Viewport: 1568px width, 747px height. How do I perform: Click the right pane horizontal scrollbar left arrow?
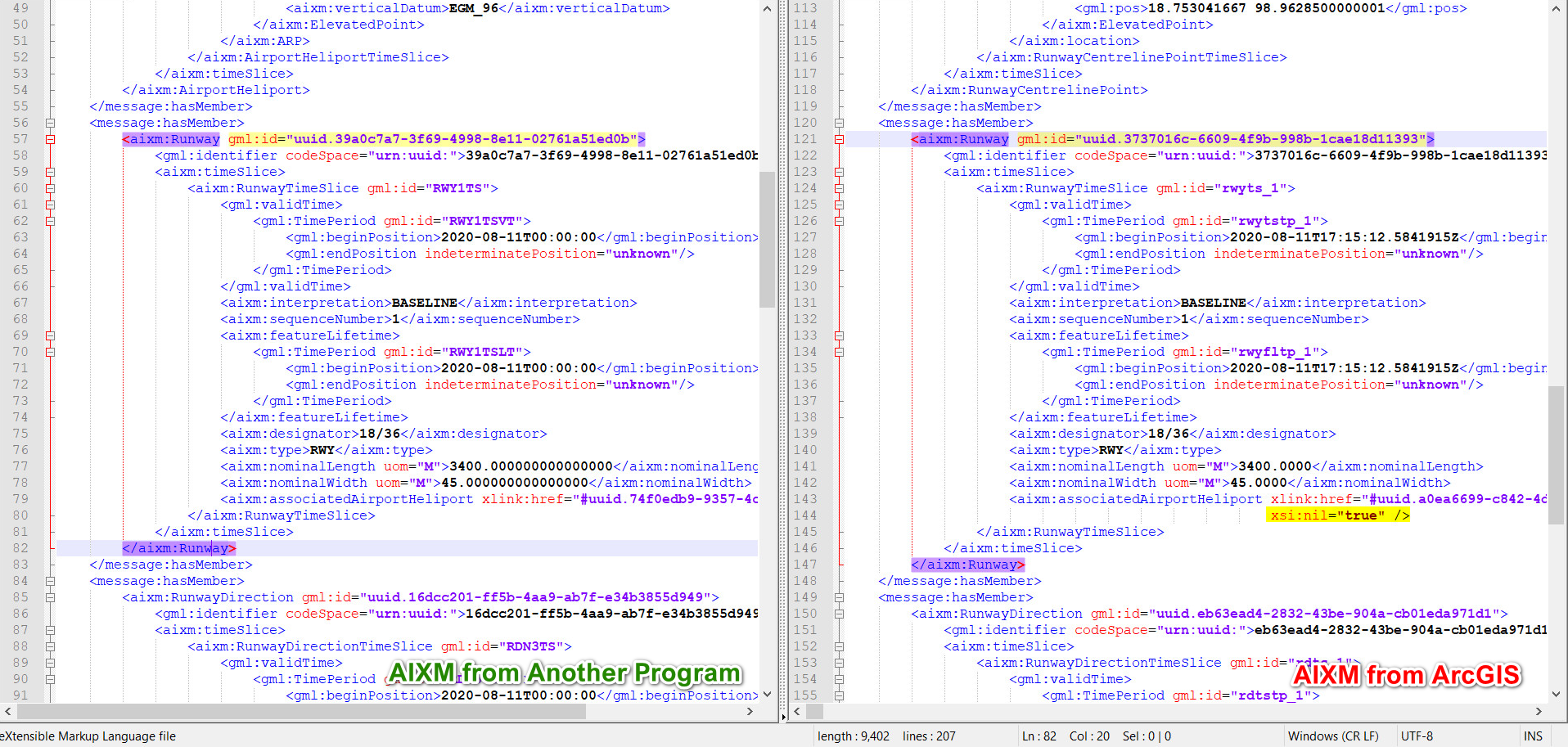tap(797, 711)
